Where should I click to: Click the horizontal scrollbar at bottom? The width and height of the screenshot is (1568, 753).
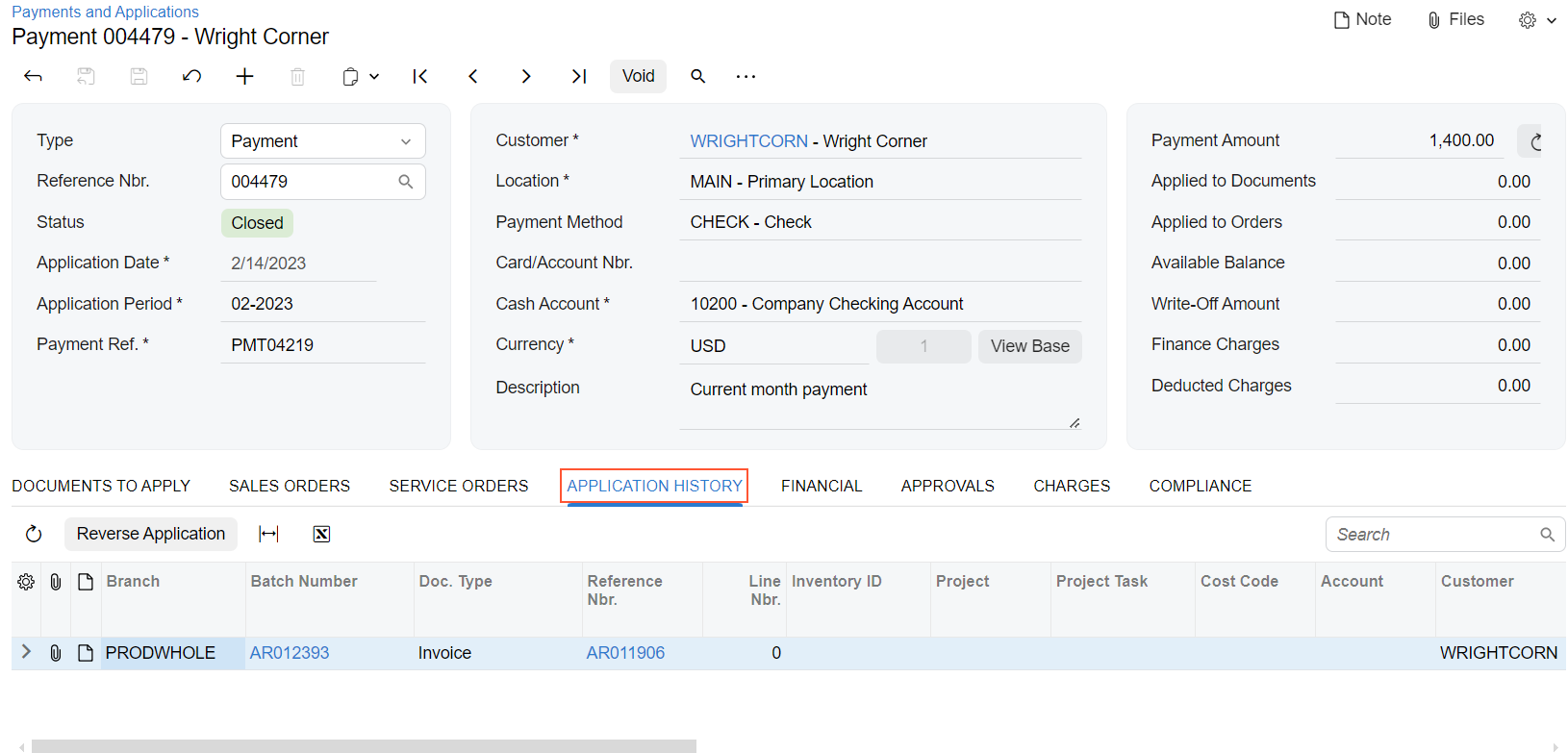pos(364,745)
